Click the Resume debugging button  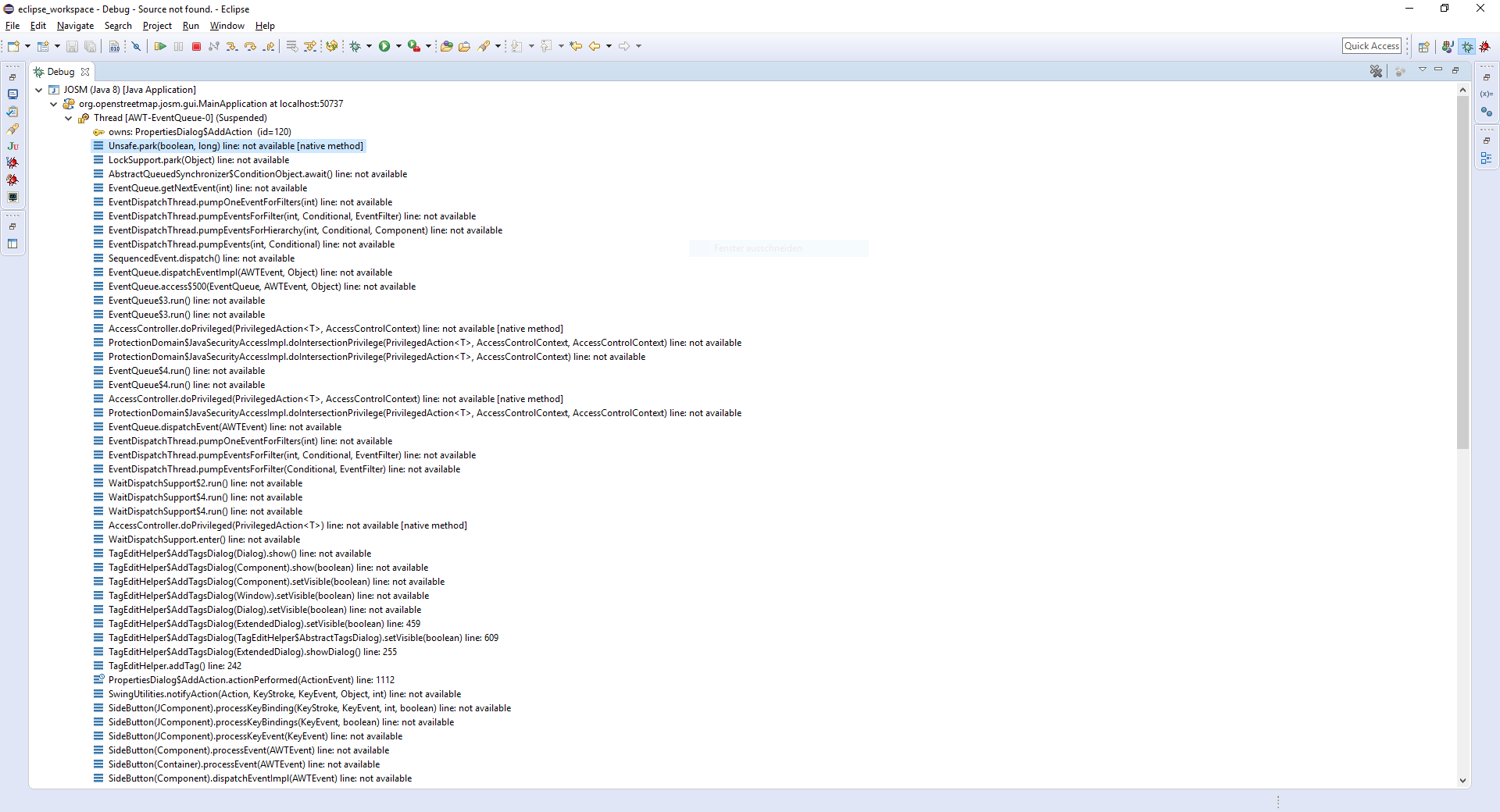pyautogui.click(x=160, y=47)
